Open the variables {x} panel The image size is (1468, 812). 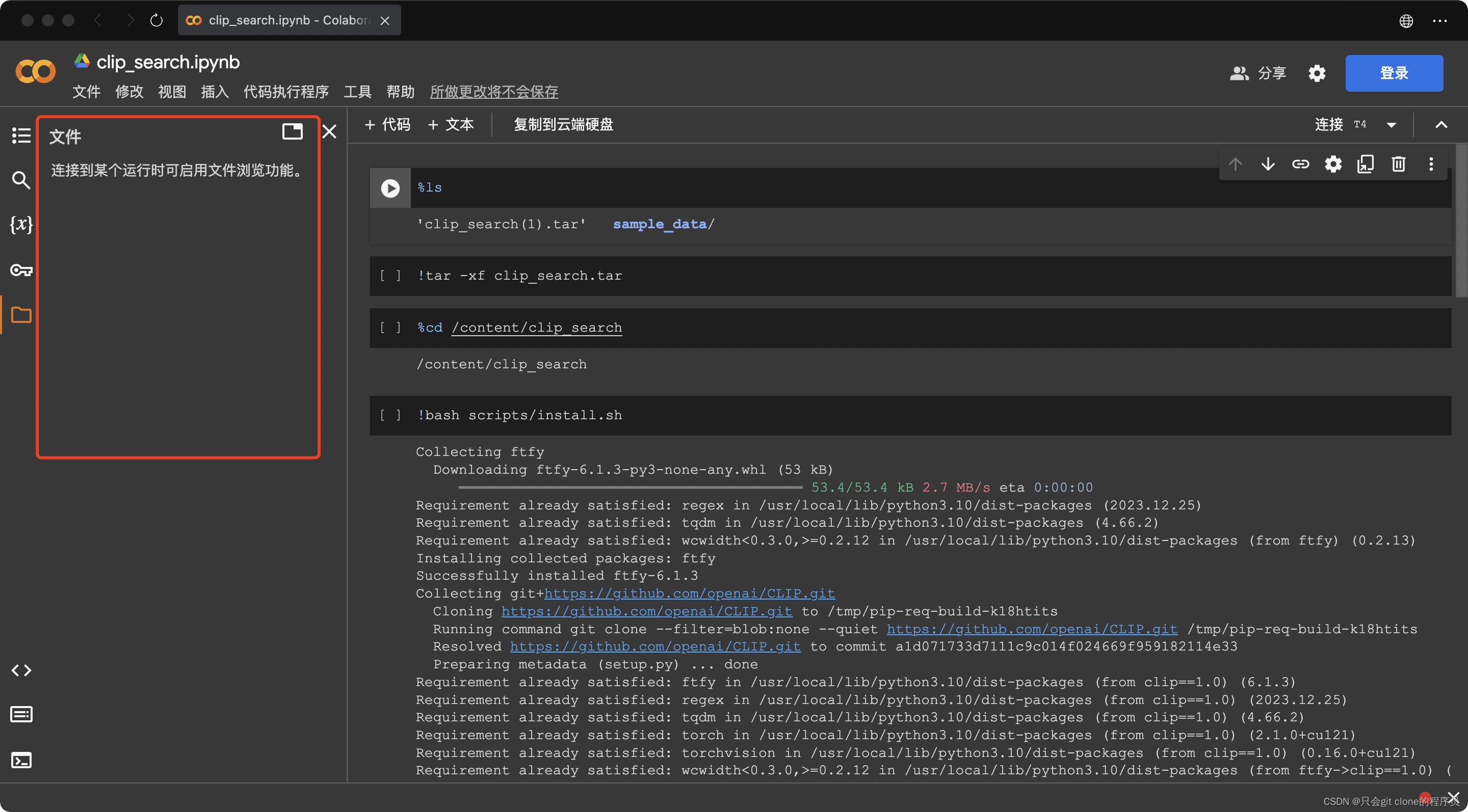21,224
